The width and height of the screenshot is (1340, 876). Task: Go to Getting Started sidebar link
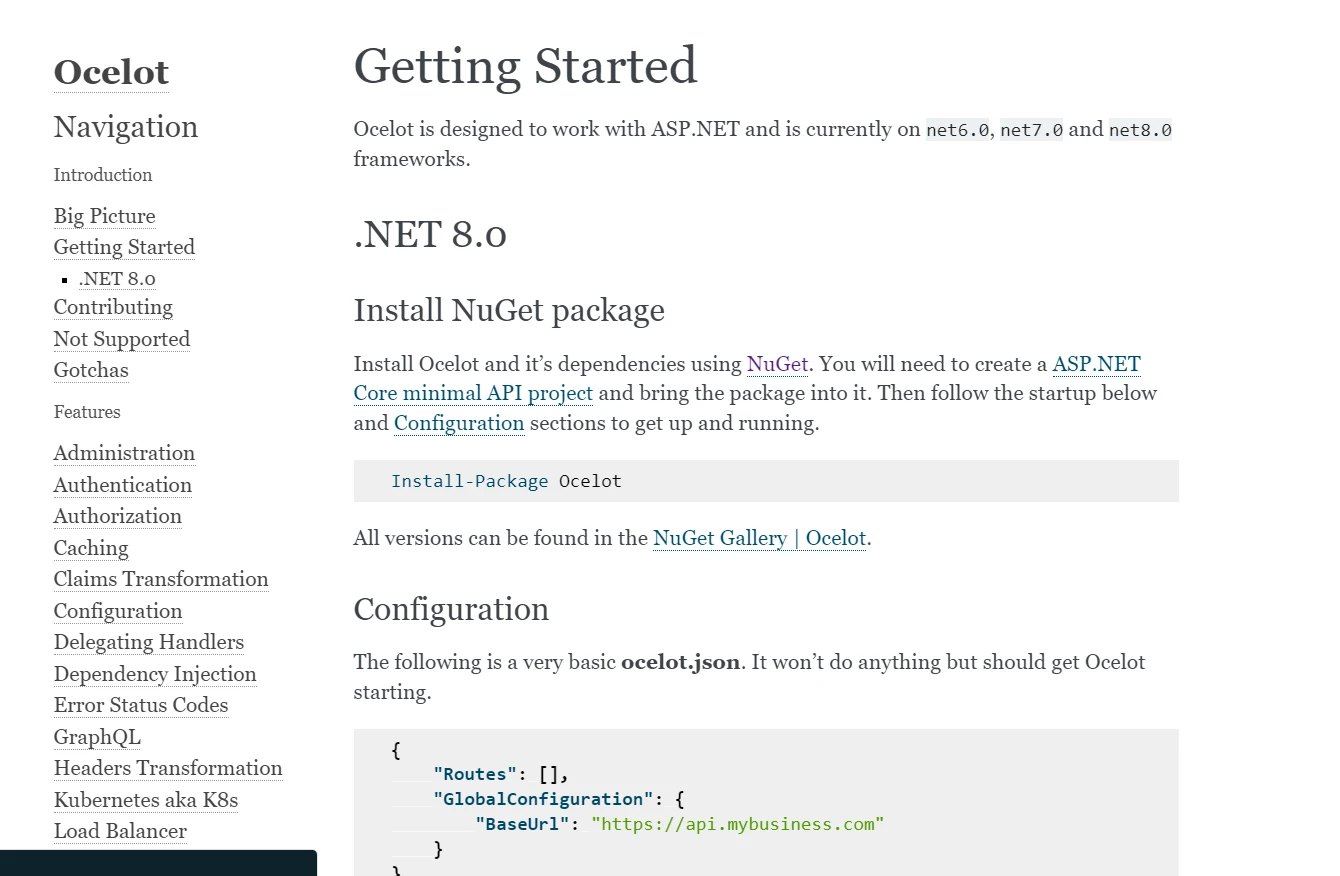[x=124, y=247]
